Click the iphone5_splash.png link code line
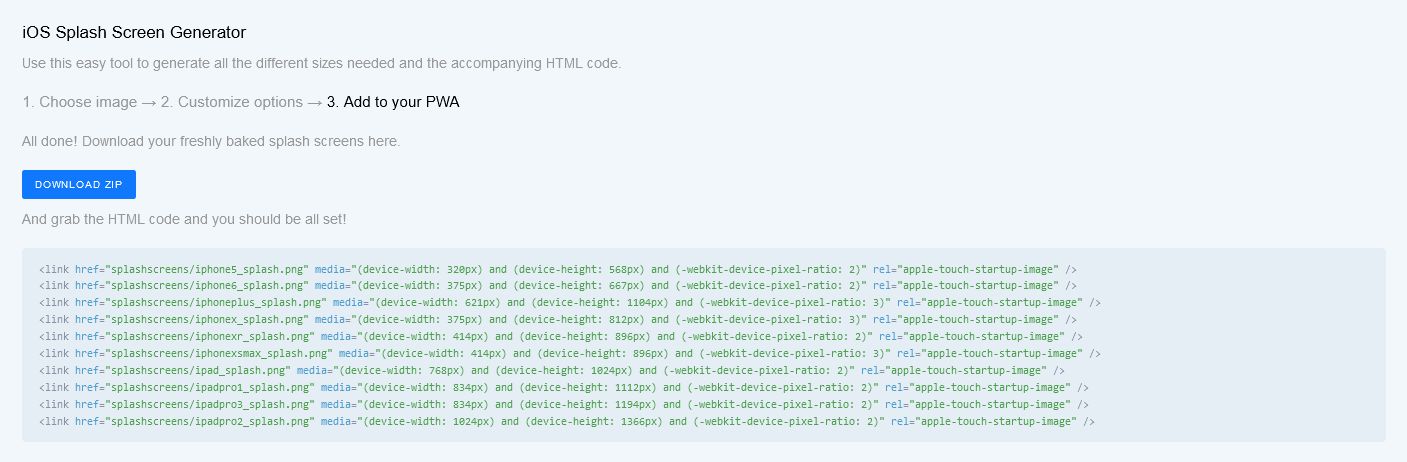Image resolution: width=1407 pixels, height=462 pixels. (558, 270)
